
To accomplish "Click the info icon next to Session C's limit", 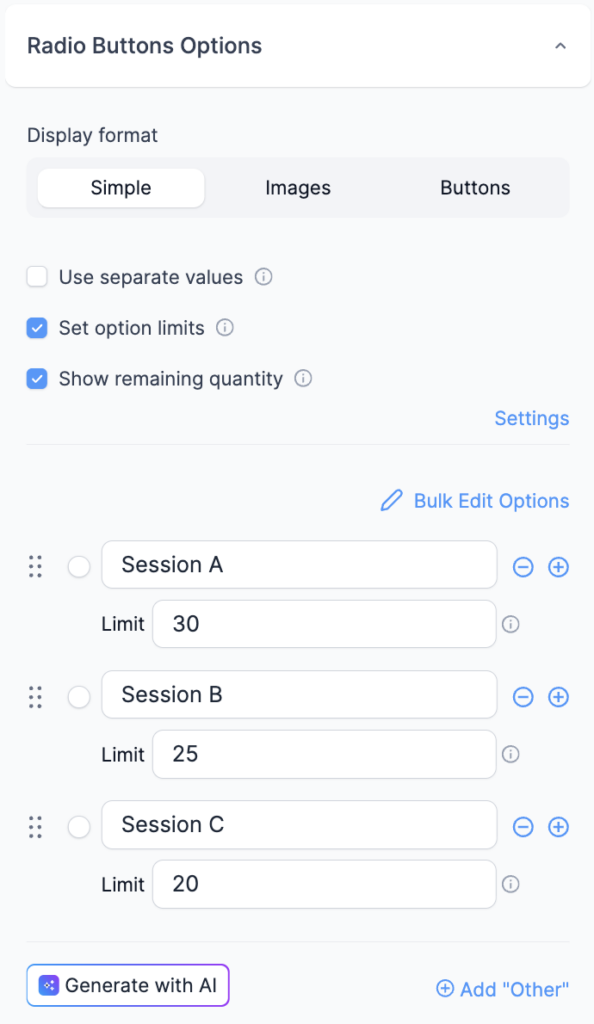I will coord(510,884).
